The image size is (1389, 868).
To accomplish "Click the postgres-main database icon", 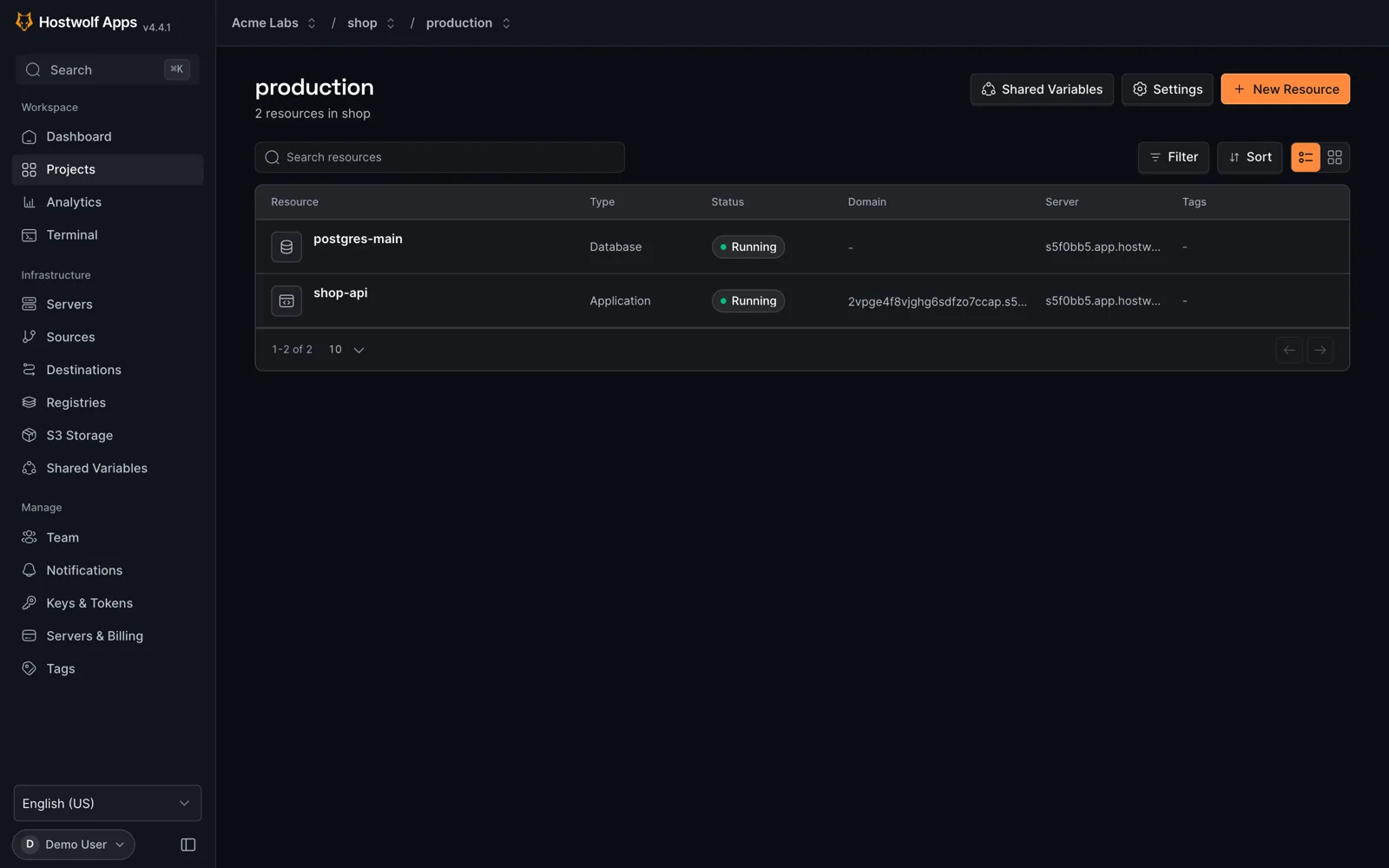I will (x=286, y=247).
